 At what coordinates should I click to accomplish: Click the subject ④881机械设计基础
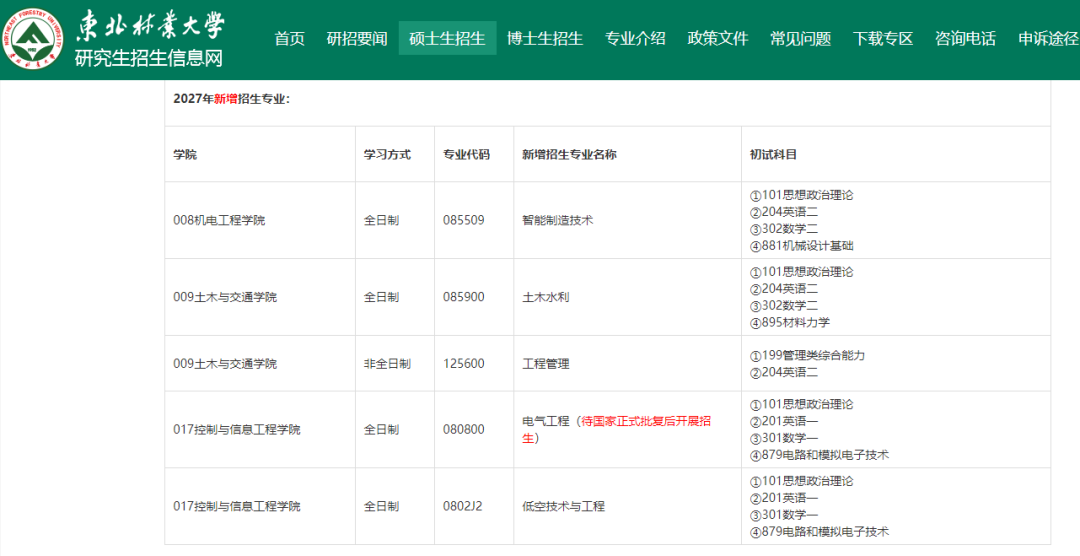(x=802, y=246)
